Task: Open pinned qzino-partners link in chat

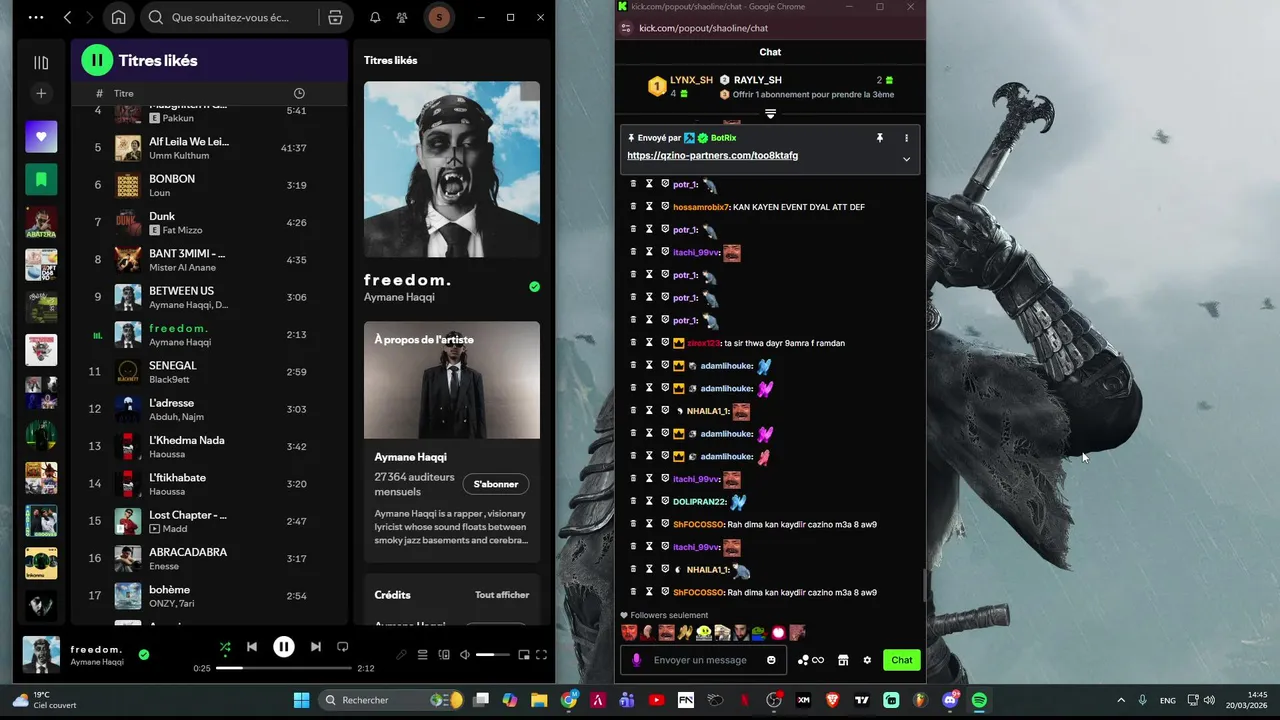Action: [712, 156]
